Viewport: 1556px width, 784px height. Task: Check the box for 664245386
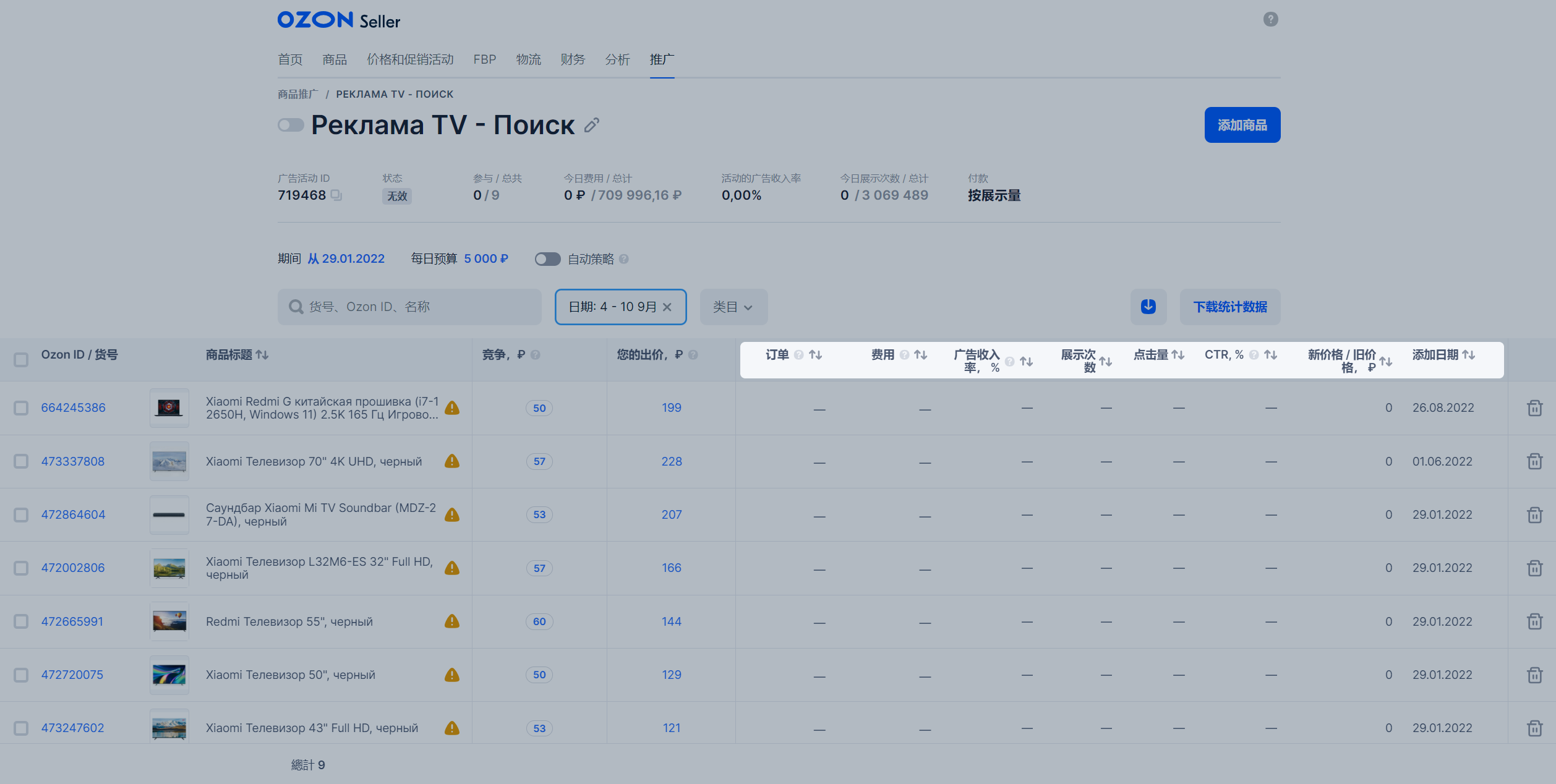pyautogui.click(x=21, y=408)
